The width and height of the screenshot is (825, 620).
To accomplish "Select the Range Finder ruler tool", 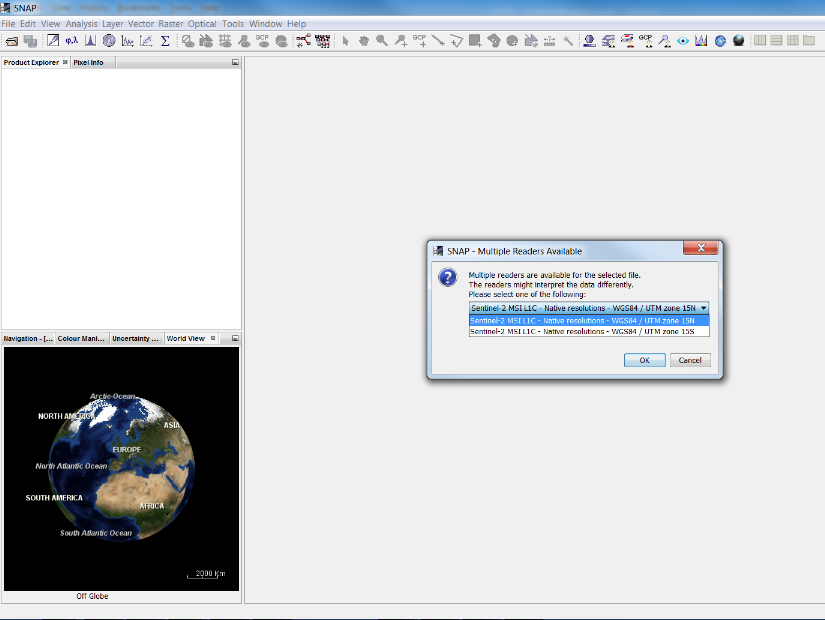I will tap(549, 41).
